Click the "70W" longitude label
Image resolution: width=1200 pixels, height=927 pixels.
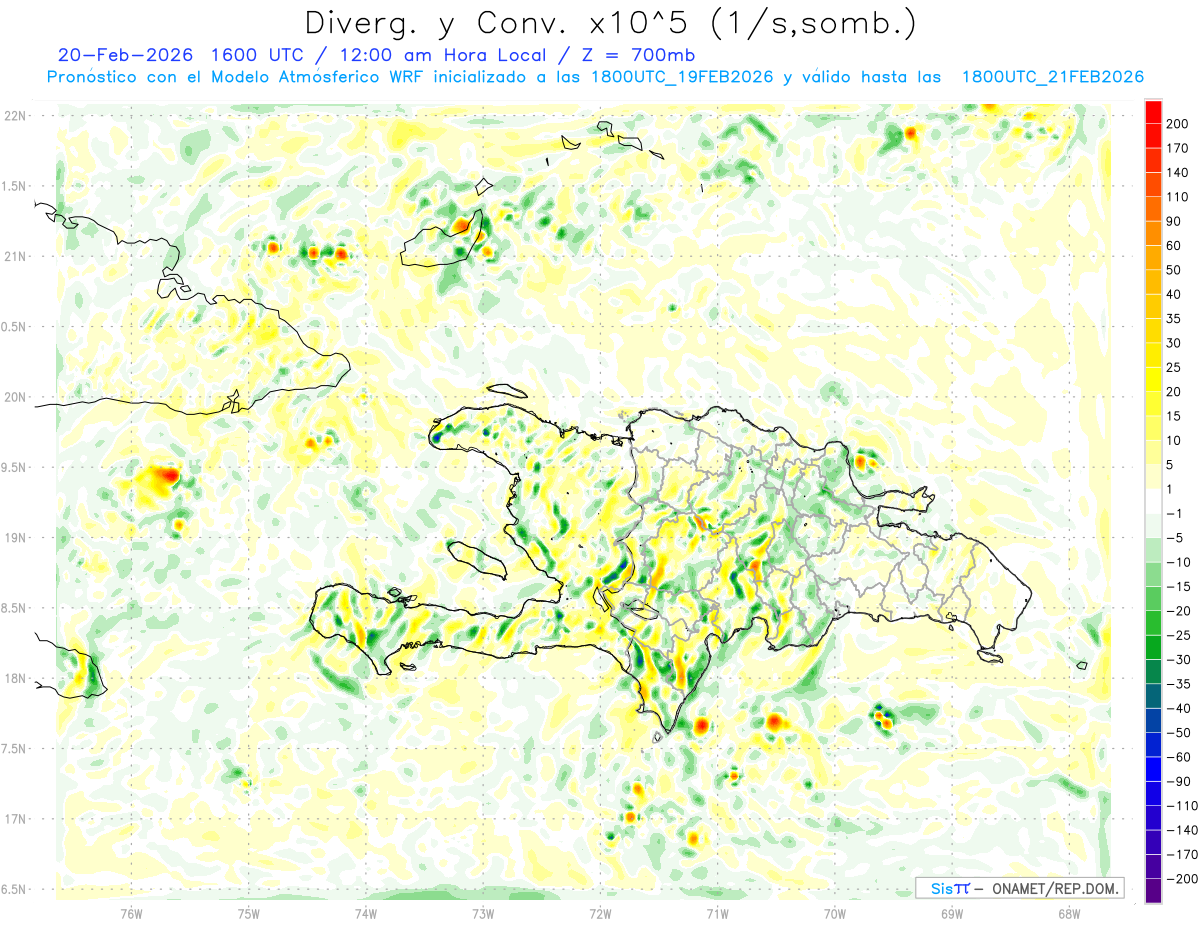coord(835,913)
